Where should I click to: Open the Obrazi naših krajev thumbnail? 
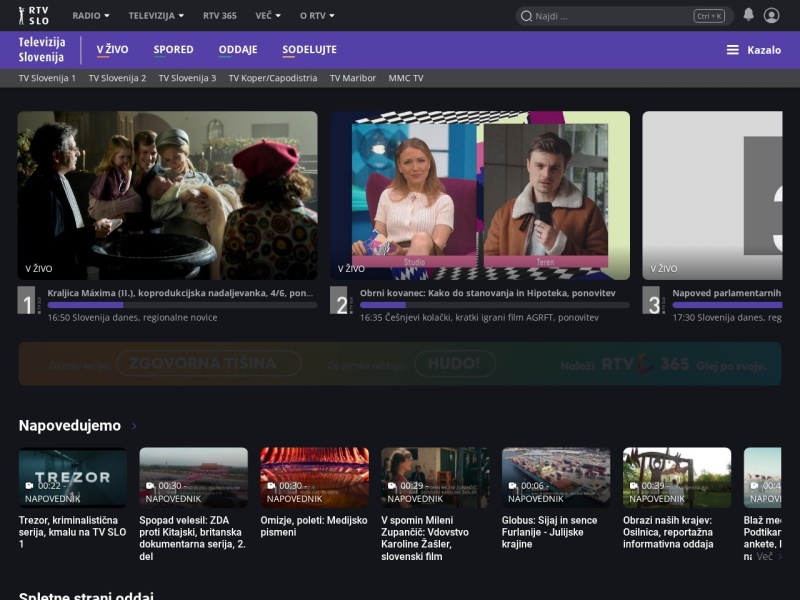pos(677,478)
